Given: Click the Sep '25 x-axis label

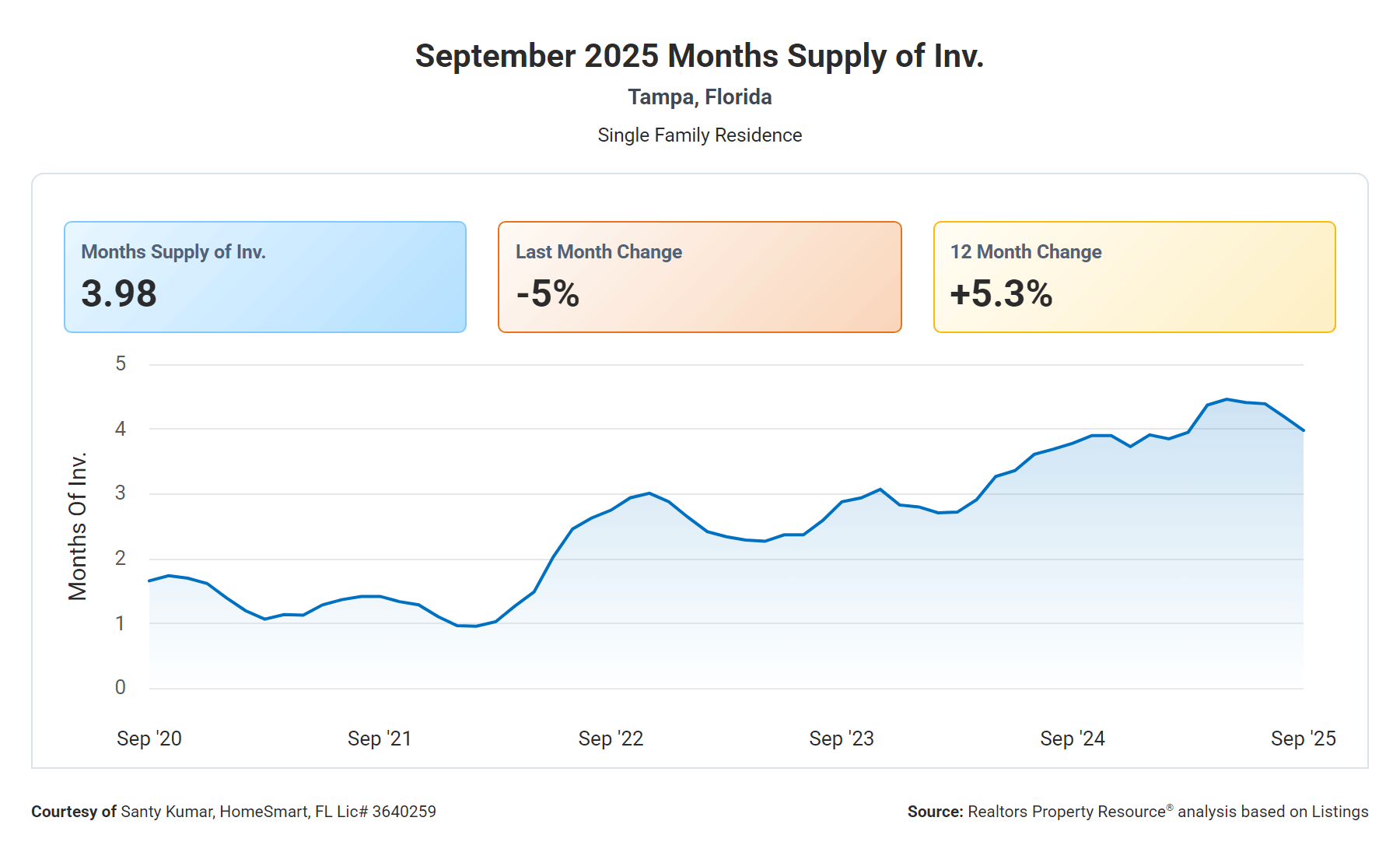Looking at the screenshot, I should [x=1303, y=738].
